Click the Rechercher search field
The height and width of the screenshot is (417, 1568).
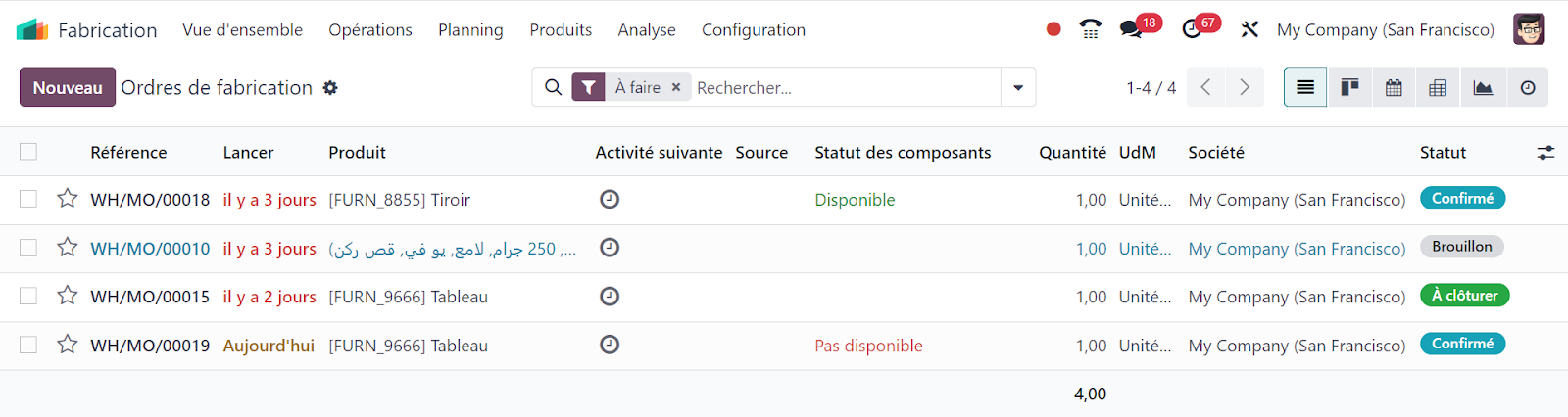click(x=843, y=87)
